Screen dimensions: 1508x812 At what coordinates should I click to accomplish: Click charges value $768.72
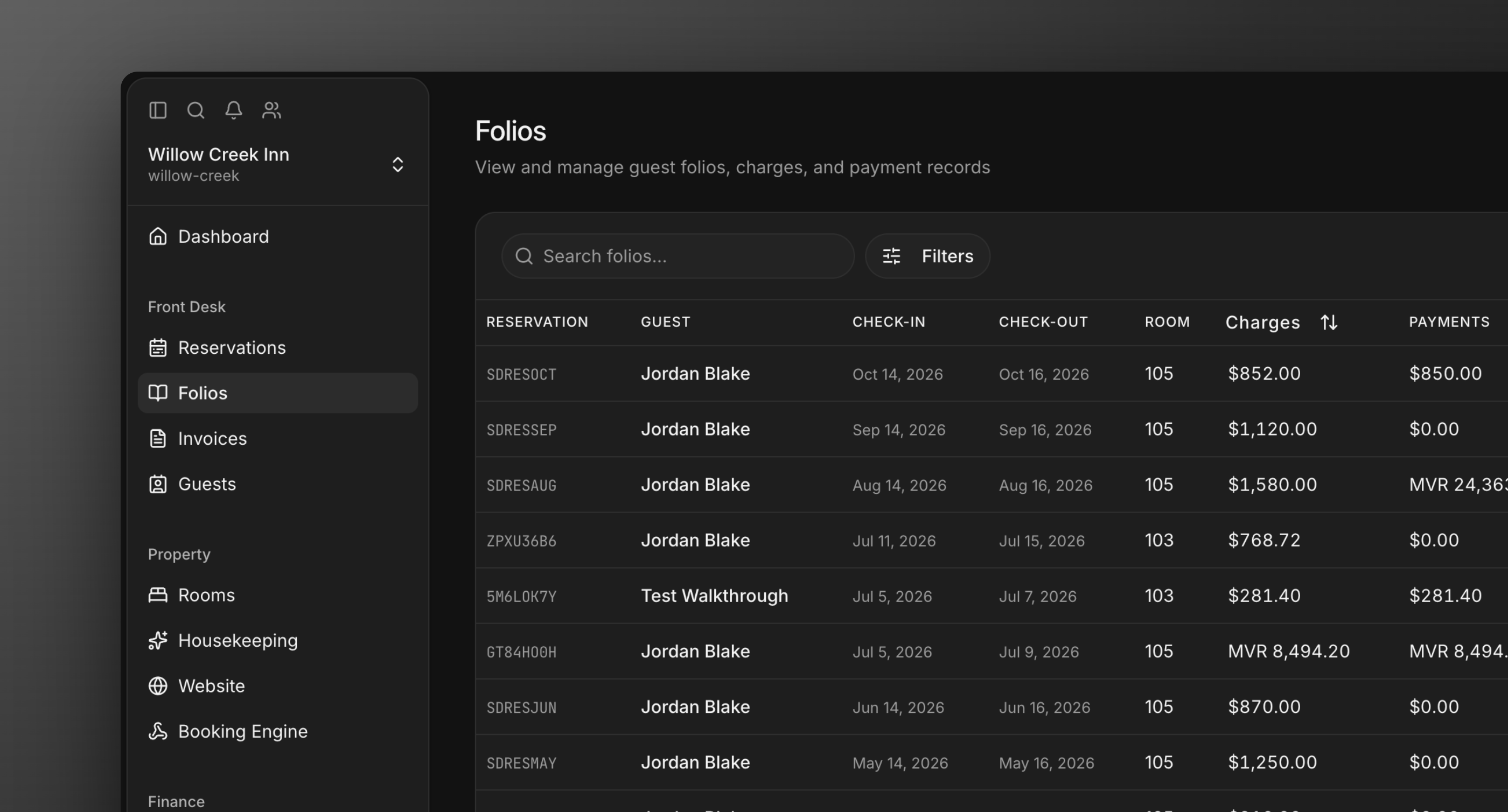[1264, 540]
